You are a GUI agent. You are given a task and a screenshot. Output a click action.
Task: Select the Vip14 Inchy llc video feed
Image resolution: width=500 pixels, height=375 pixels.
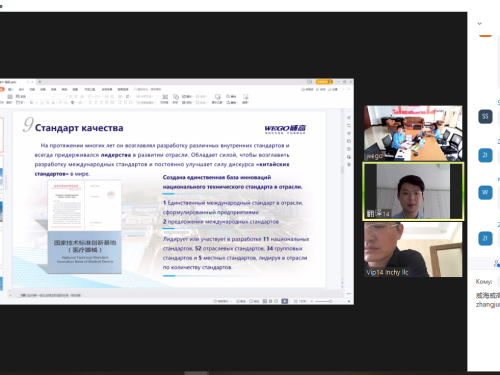413,250
